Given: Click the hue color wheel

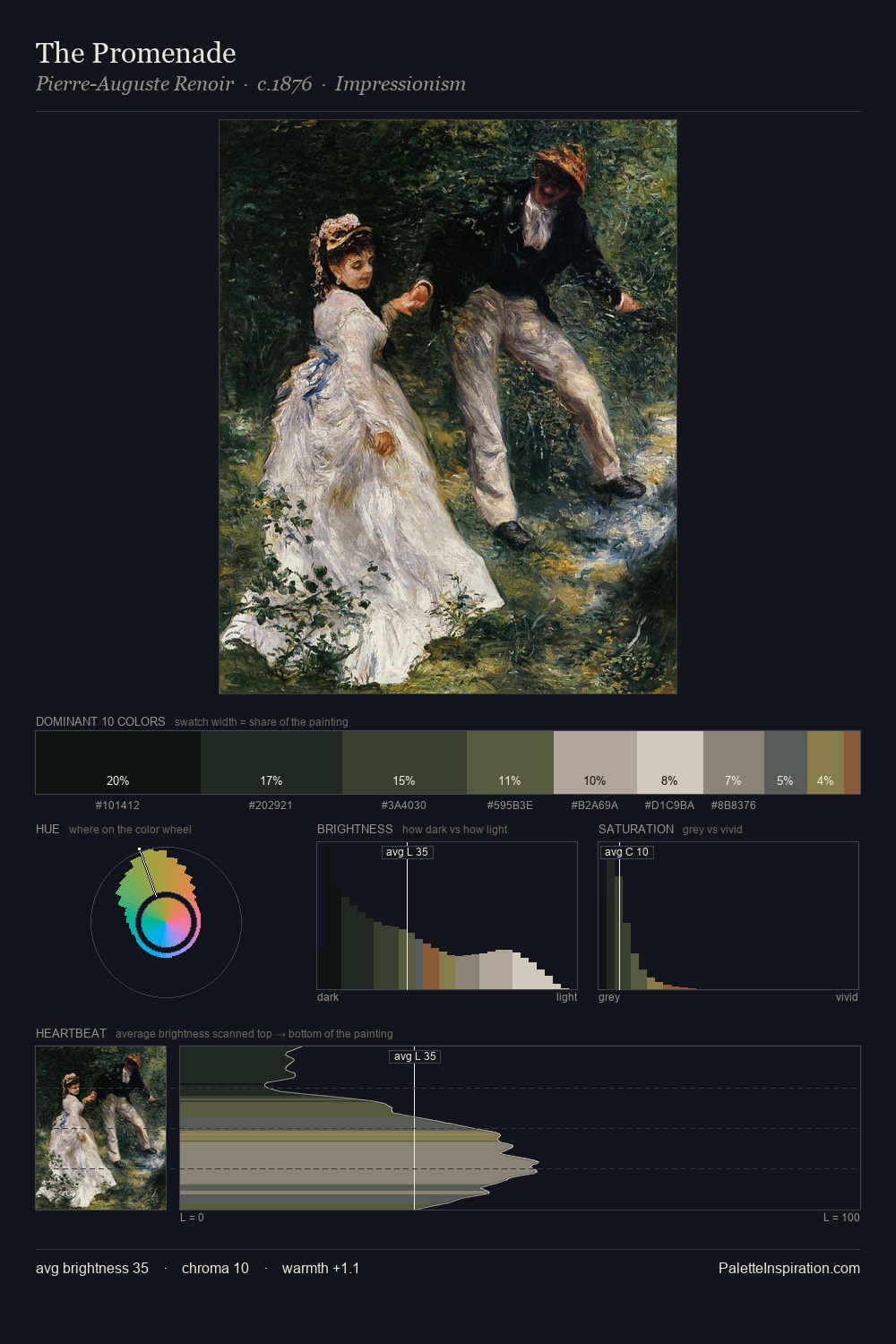Looking at the screenshot, I should coord(166,922).
